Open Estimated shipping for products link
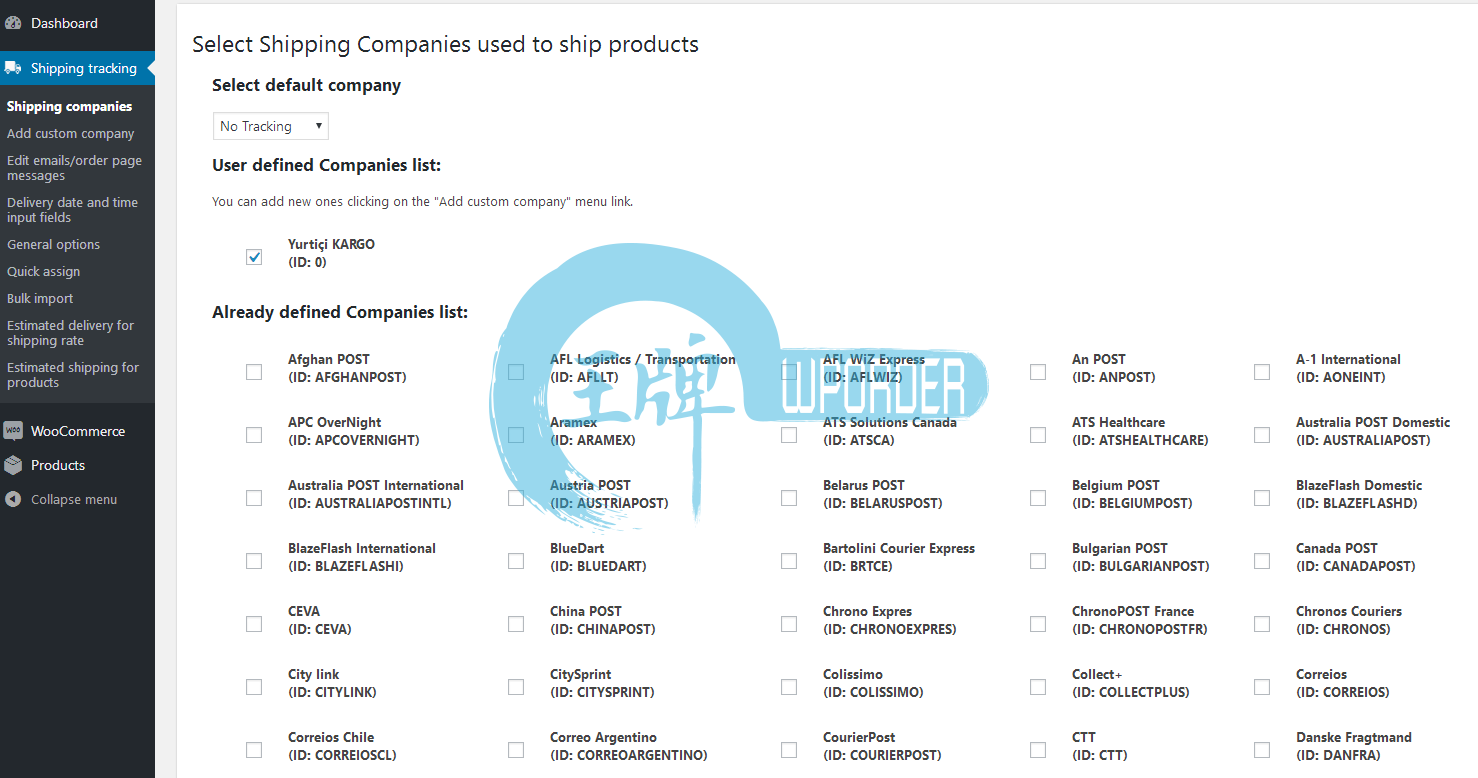The width and height of the screenshot is (1478, 778). coord(73,375)
